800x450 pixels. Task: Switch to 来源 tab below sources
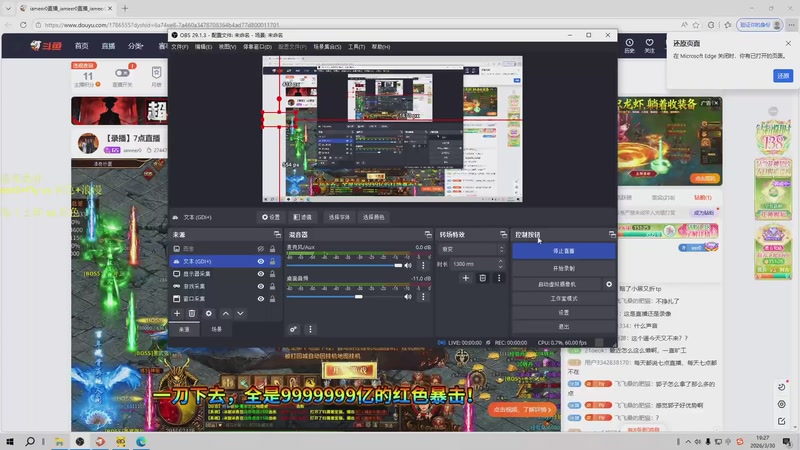coord(184,329)
